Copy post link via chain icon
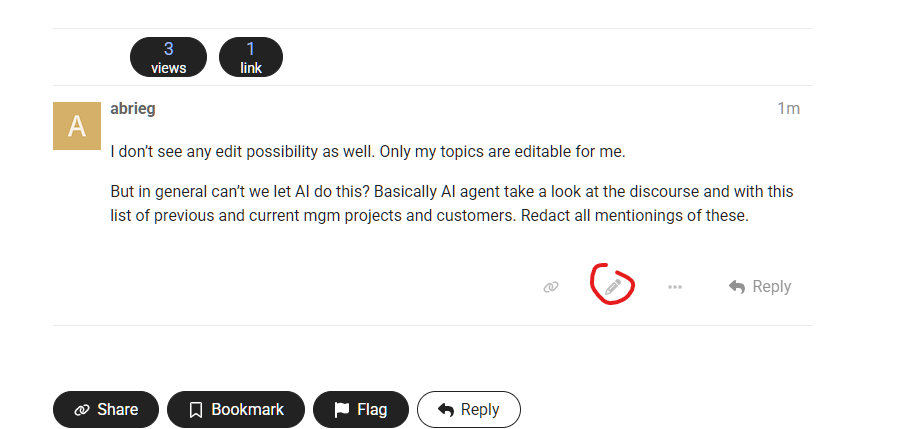The width and height of the screenshot is (922, 429). [550, 287]
